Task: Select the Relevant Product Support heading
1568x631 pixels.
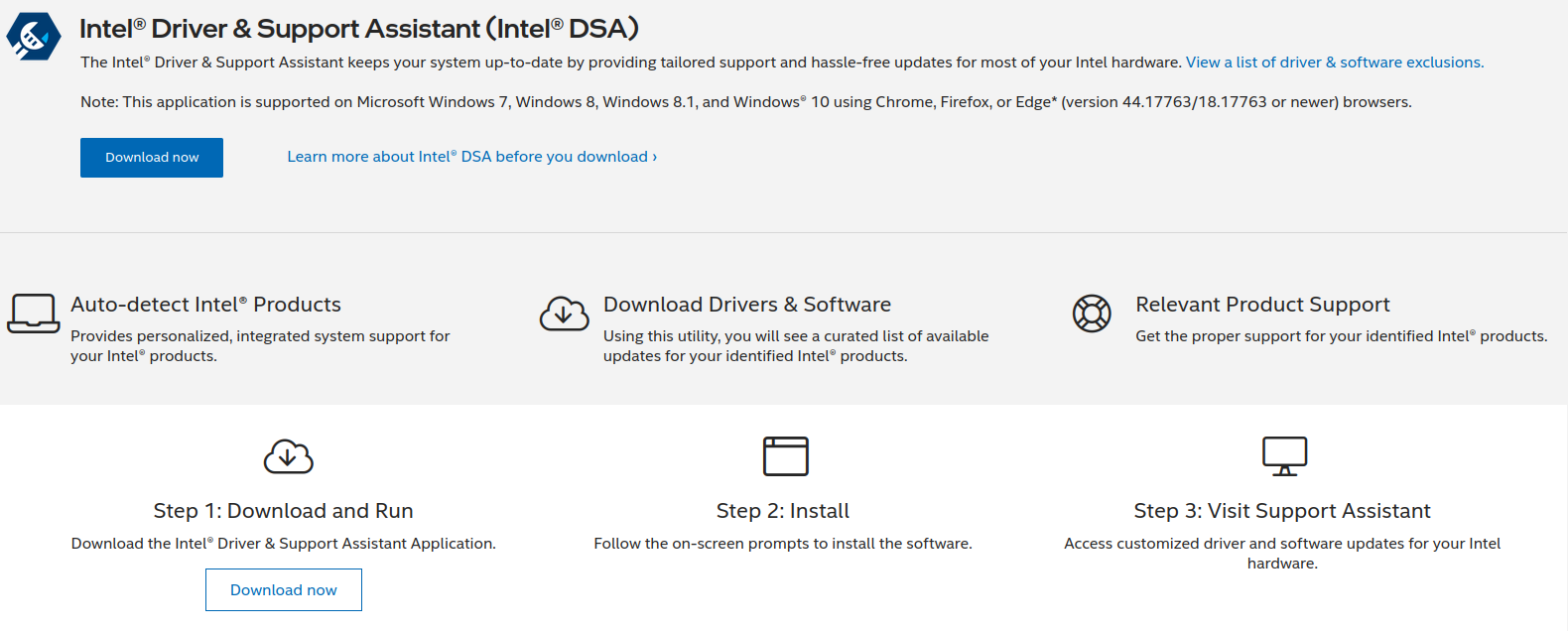Action: click(x=1262, y=305)
